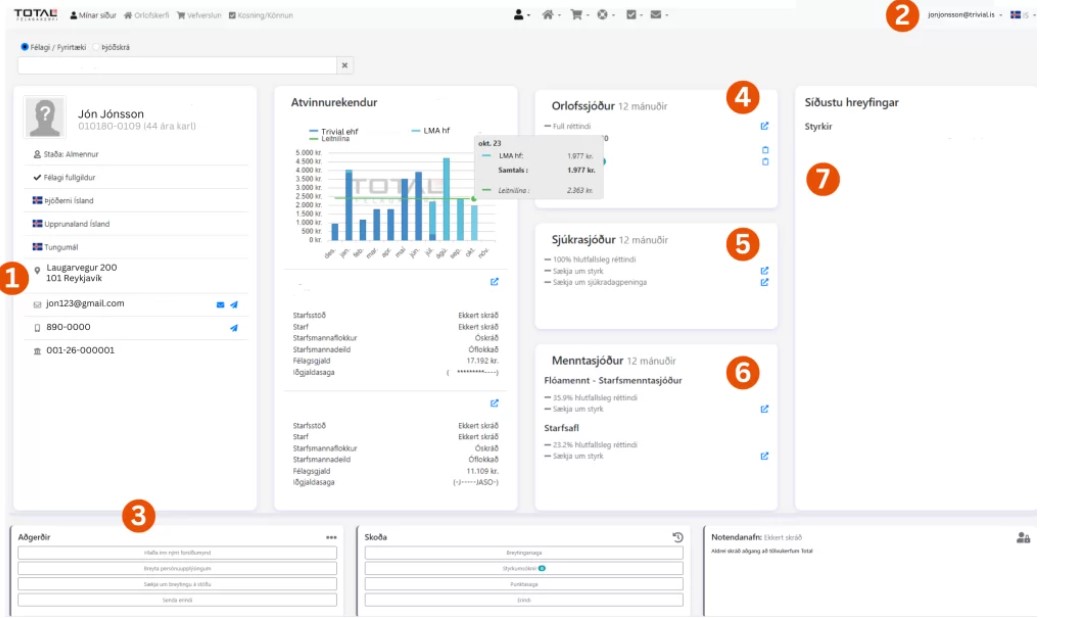This screenshot has height=618, width=1066.
Task: Click the three-dots menu in the Aðgerðir panel
Action: pos(331,537)
